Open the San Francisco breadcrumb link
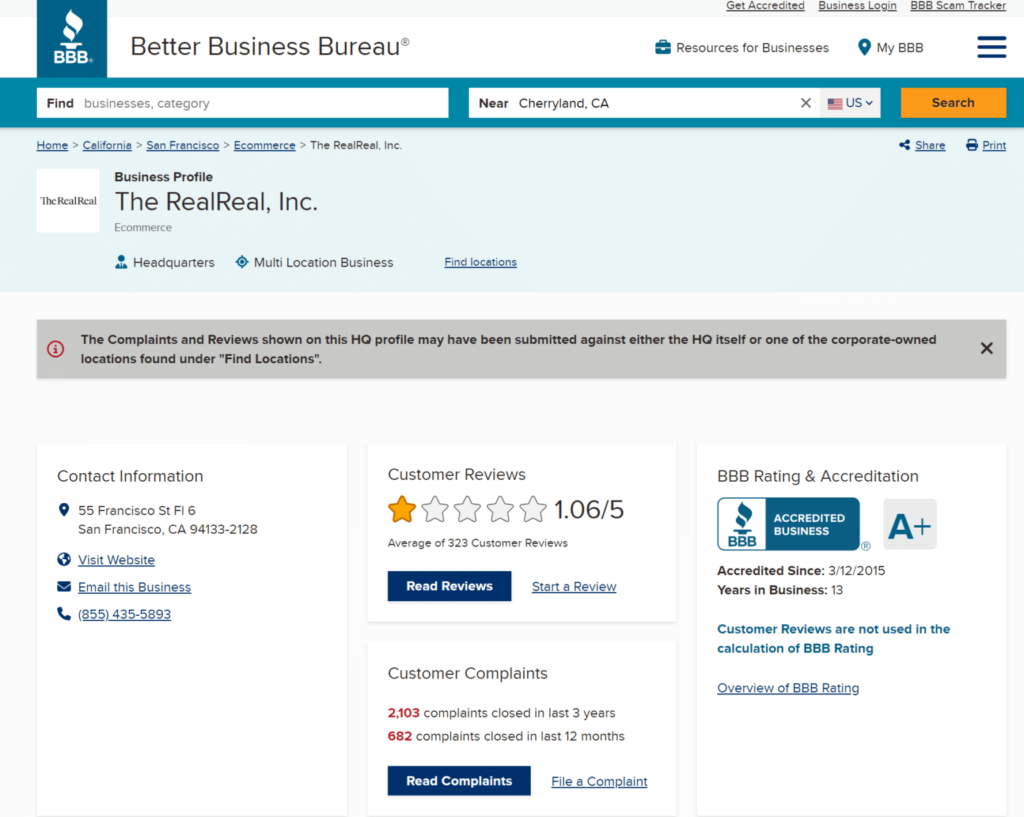Image resolution: width=1024 pixels, height=817 pixels. tap(182, 145)
